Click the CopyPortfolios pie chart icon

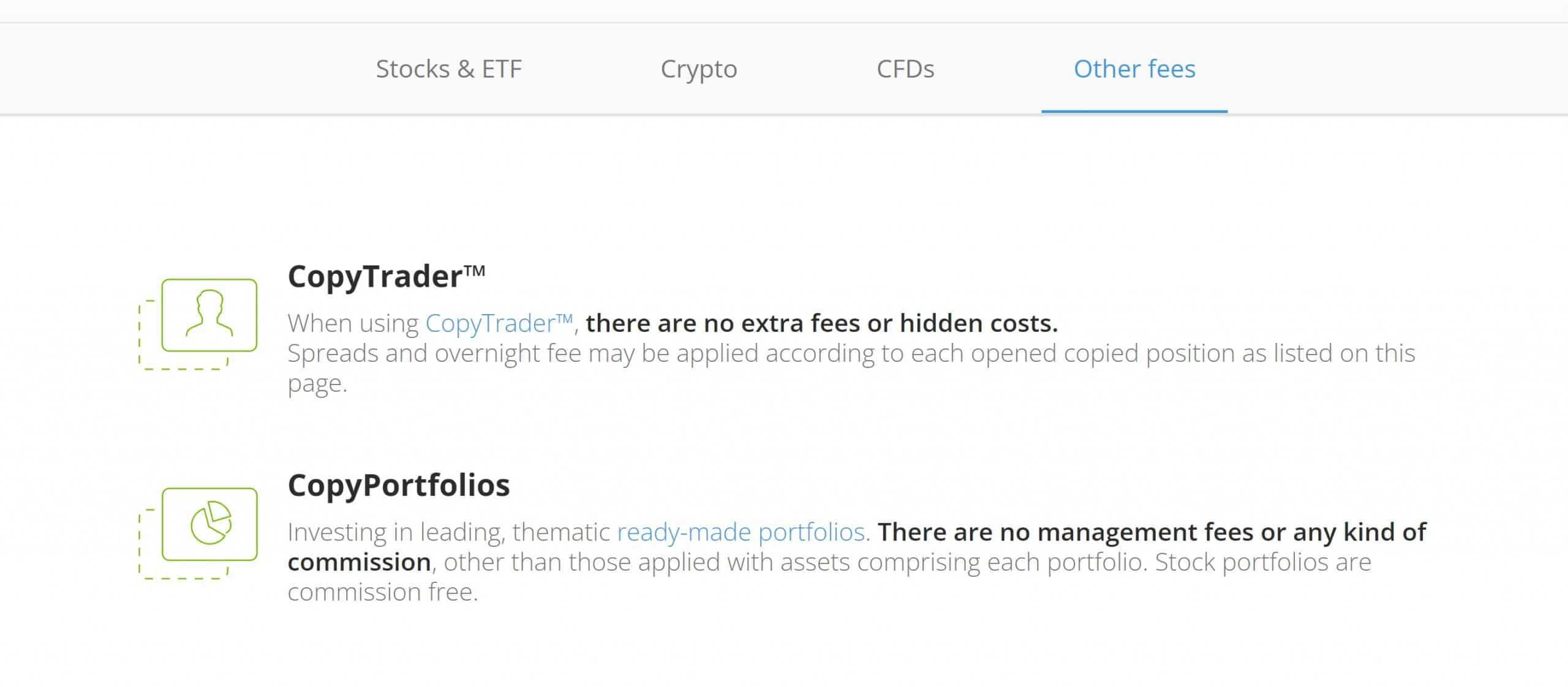(210, 524)
